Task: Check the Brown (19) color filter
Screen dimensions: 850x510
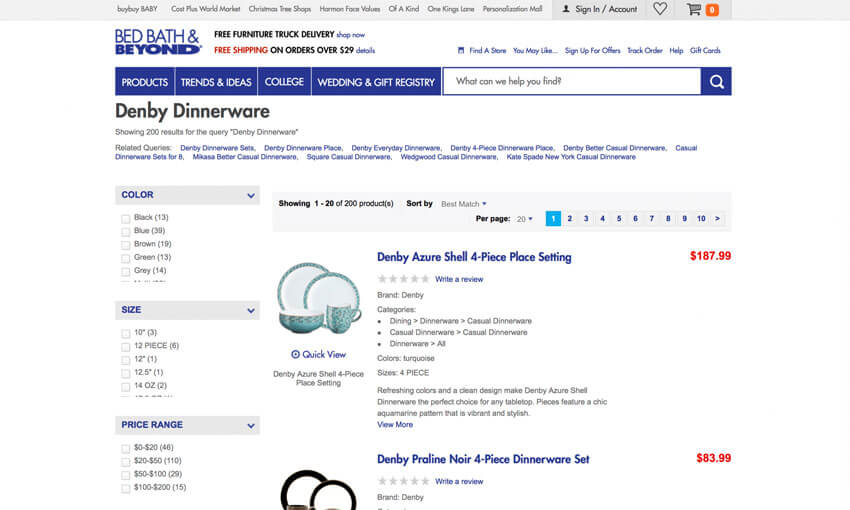Action: point(126,245)
